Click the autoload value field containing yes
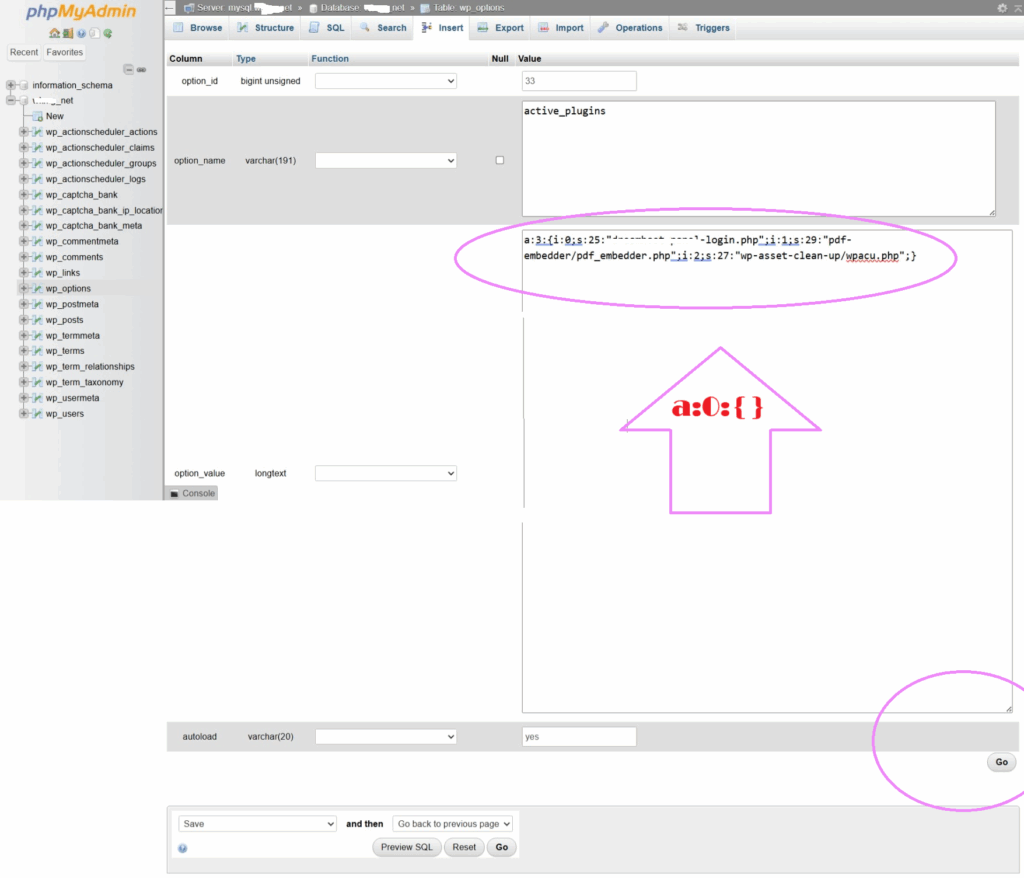 [x=579, y=737]
